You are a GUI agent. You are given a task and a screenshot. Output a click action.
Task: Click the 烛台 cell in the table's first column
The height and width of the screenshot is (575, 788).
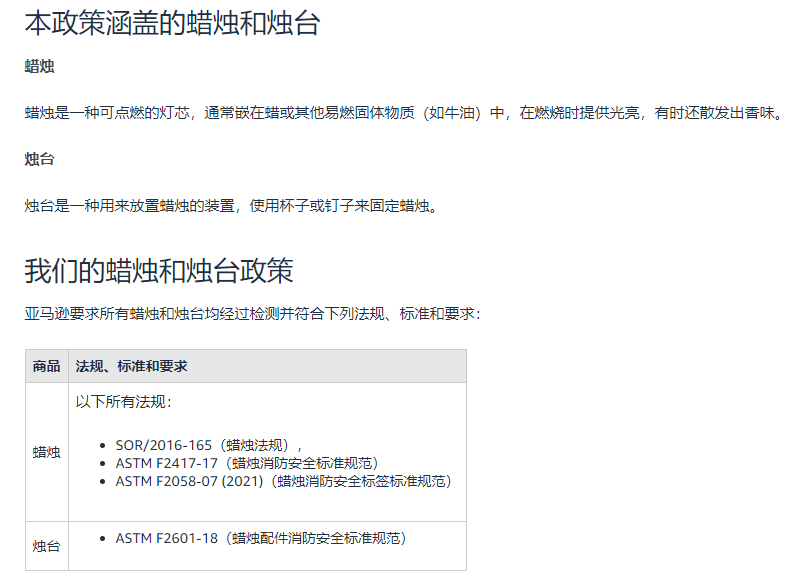click(x=47, y=546)
